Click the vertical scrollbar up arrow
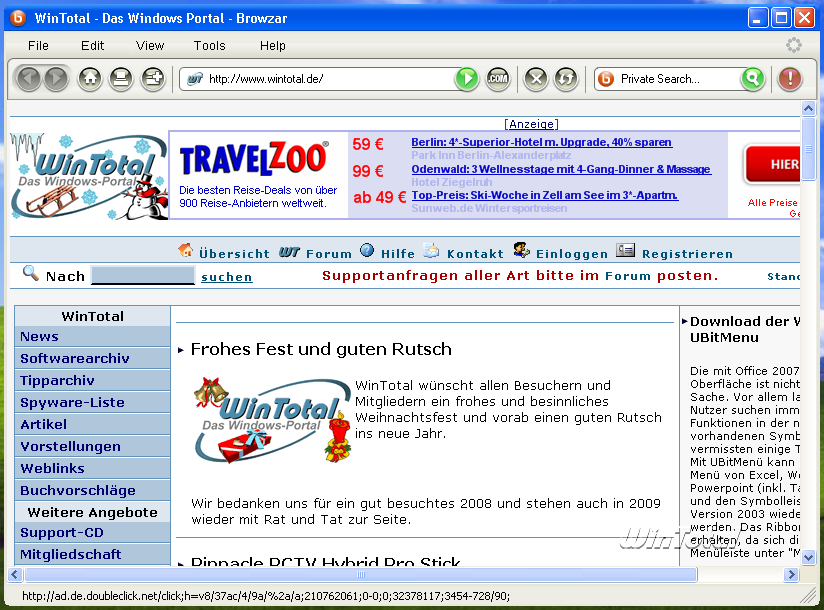This screenshot has width=824, height=610. point(808,108)
